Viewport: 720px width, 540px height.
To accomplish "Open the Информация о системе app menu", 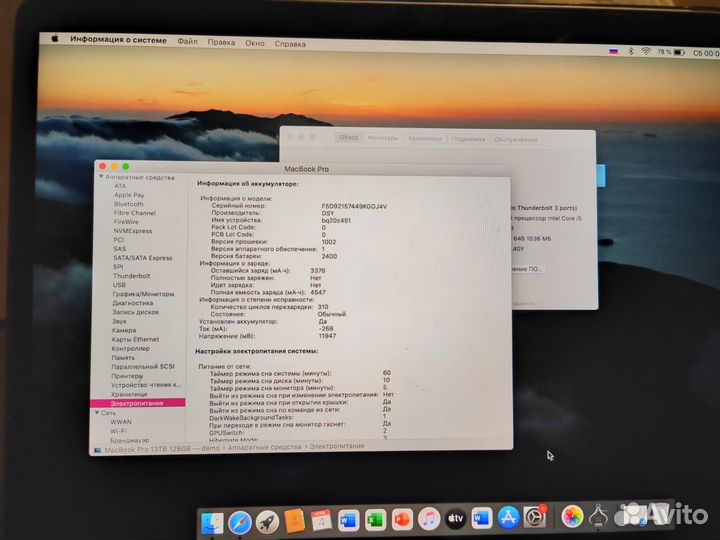I will 118,40.
